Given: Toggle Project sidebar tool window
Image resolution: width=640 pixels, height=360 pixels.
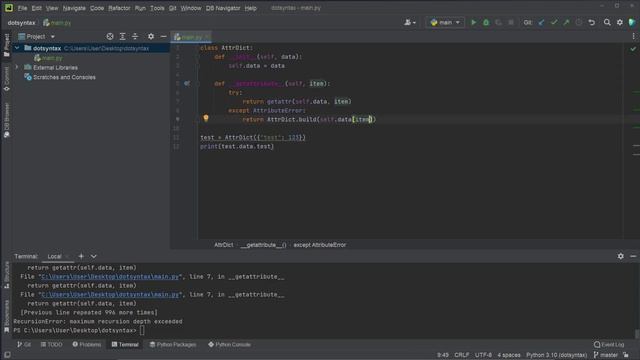Looking at the screenshot, I should (x=7, y=44).
